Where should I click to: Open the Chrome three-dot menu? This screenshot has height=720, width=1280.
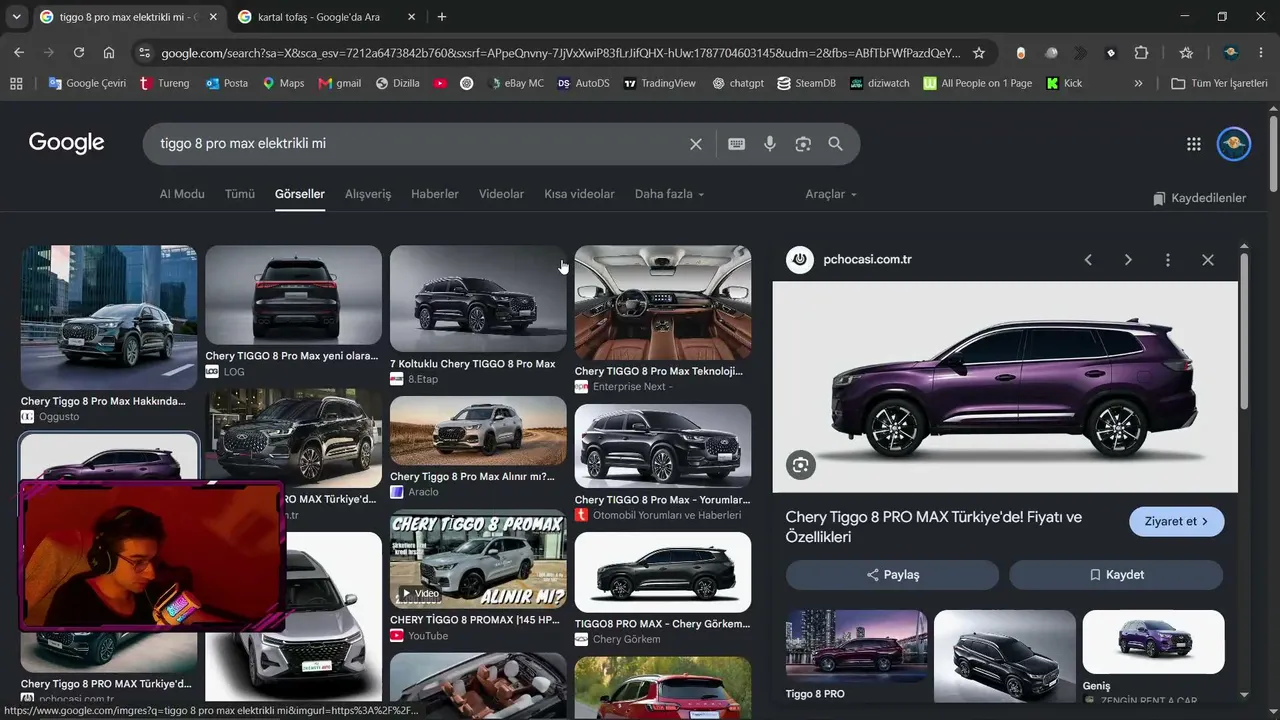(1261, 53)
